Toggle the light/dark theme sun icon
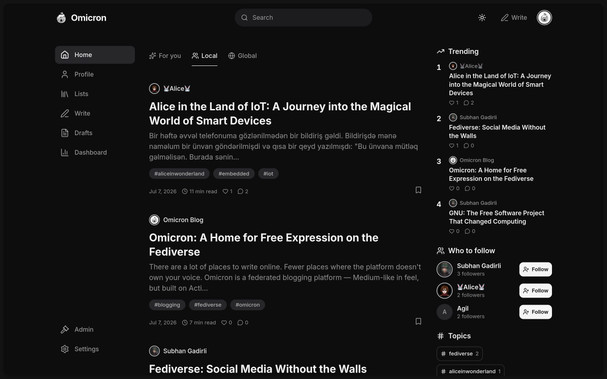The image size is (607, 379). [482, 17]
